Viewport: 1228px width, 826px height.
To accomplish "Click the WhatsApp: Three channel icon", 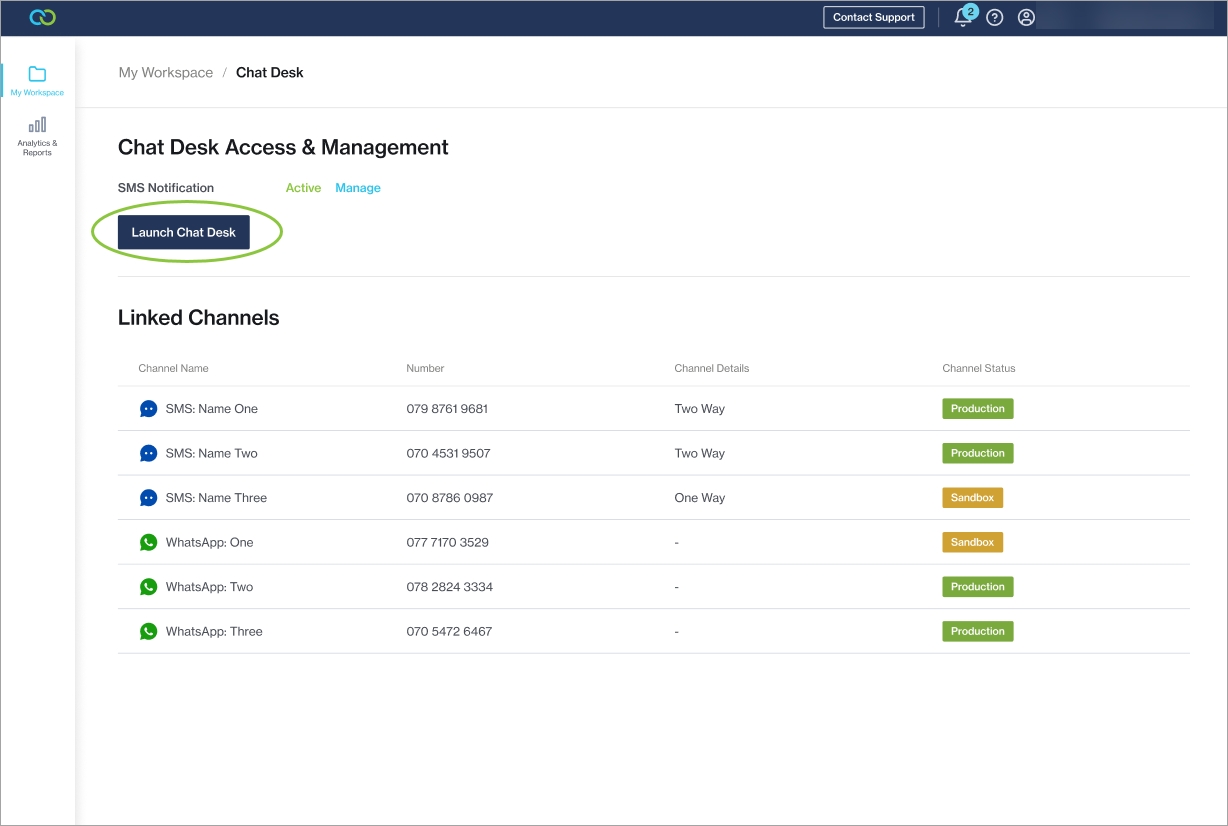I will coord(148,631).
